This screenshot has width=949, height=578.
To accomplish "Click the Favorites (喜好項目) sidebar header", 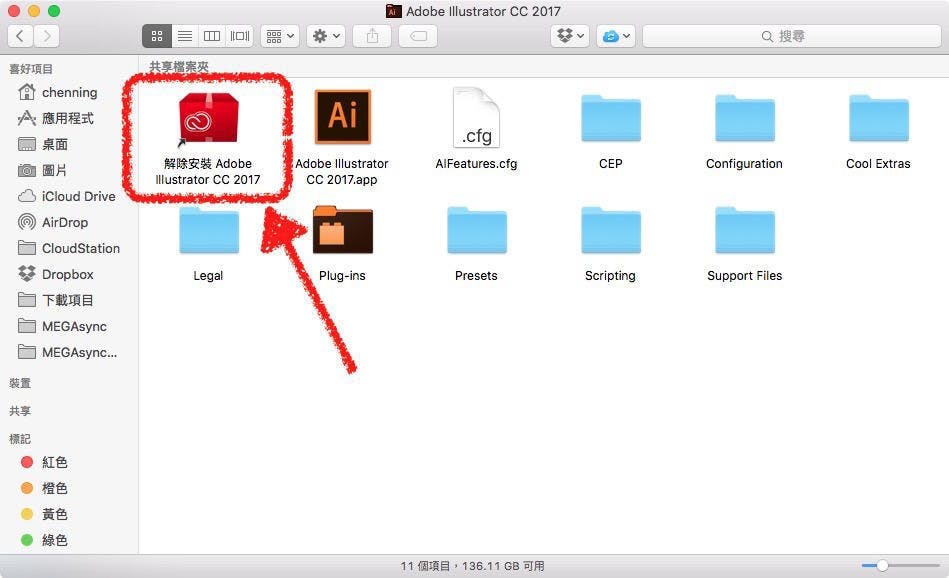I will coord(31,69).
